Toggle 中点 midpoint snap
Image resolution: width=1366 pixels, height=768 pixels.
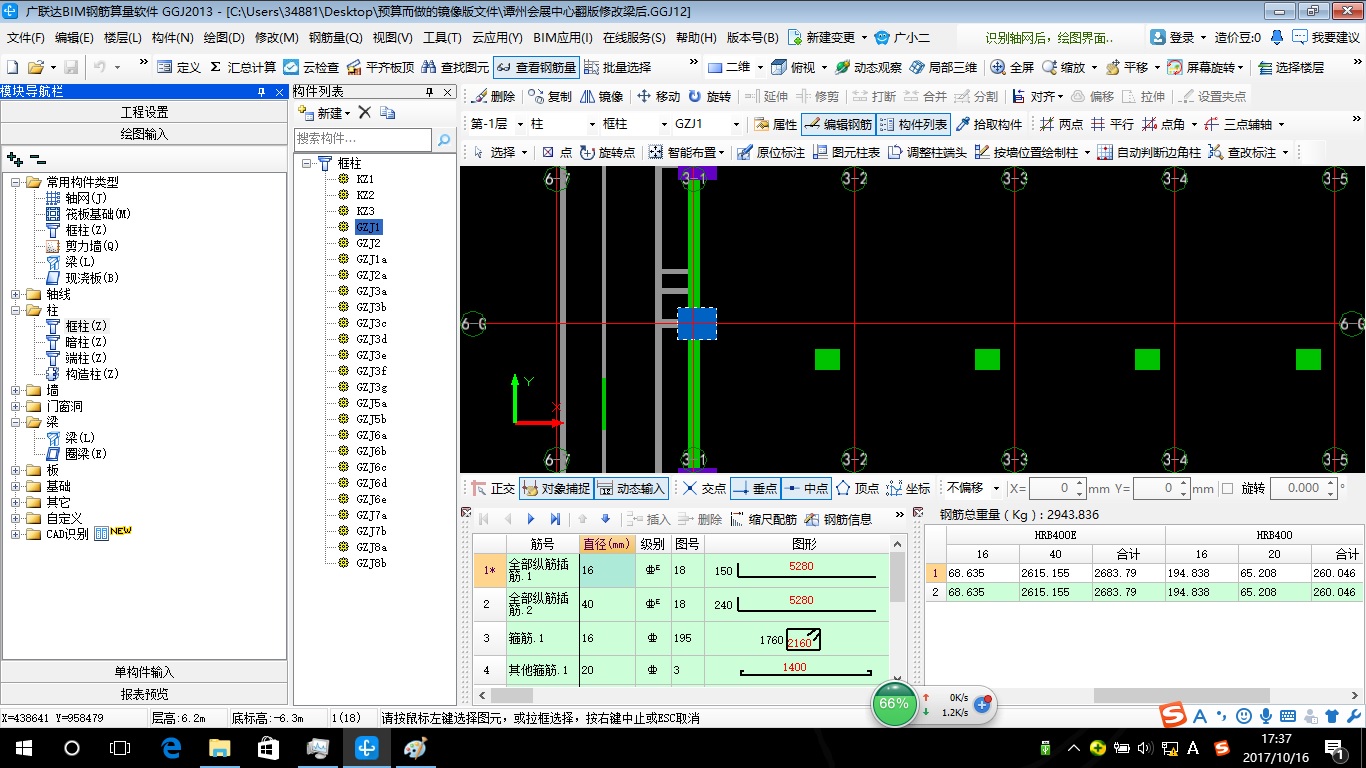(806, 488)
